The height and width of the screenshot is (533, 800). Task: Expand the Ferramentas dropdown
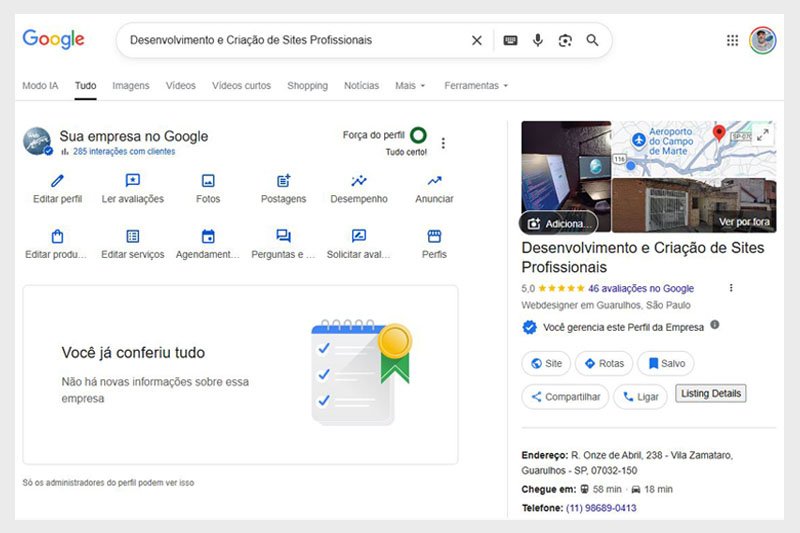click(476, 86)
